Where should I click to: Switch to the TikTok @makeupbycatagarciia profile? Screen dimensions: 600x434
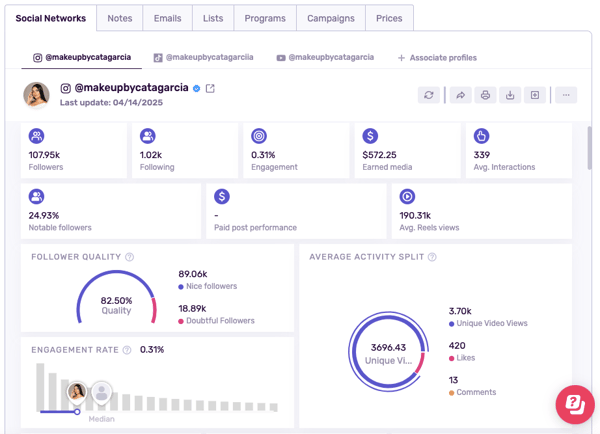tap(203, 58)
